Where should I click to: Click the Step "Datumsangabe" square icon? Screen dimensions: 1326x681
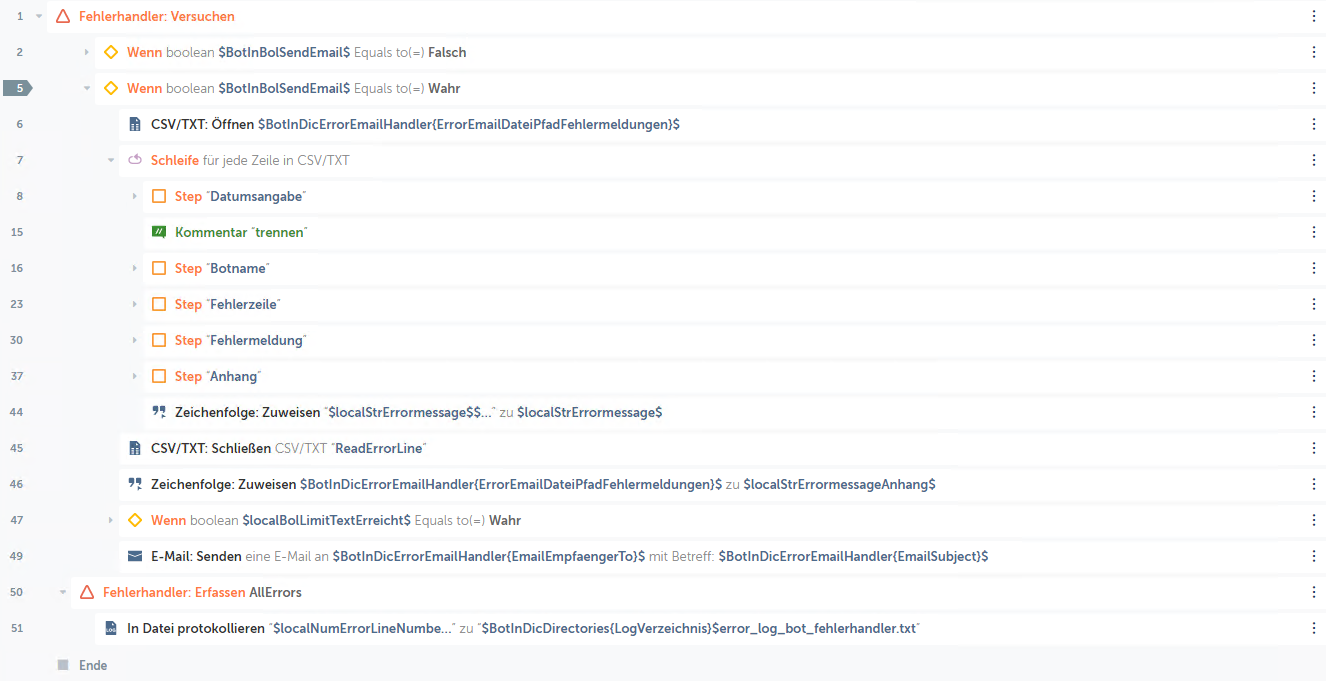coord(159,196)
